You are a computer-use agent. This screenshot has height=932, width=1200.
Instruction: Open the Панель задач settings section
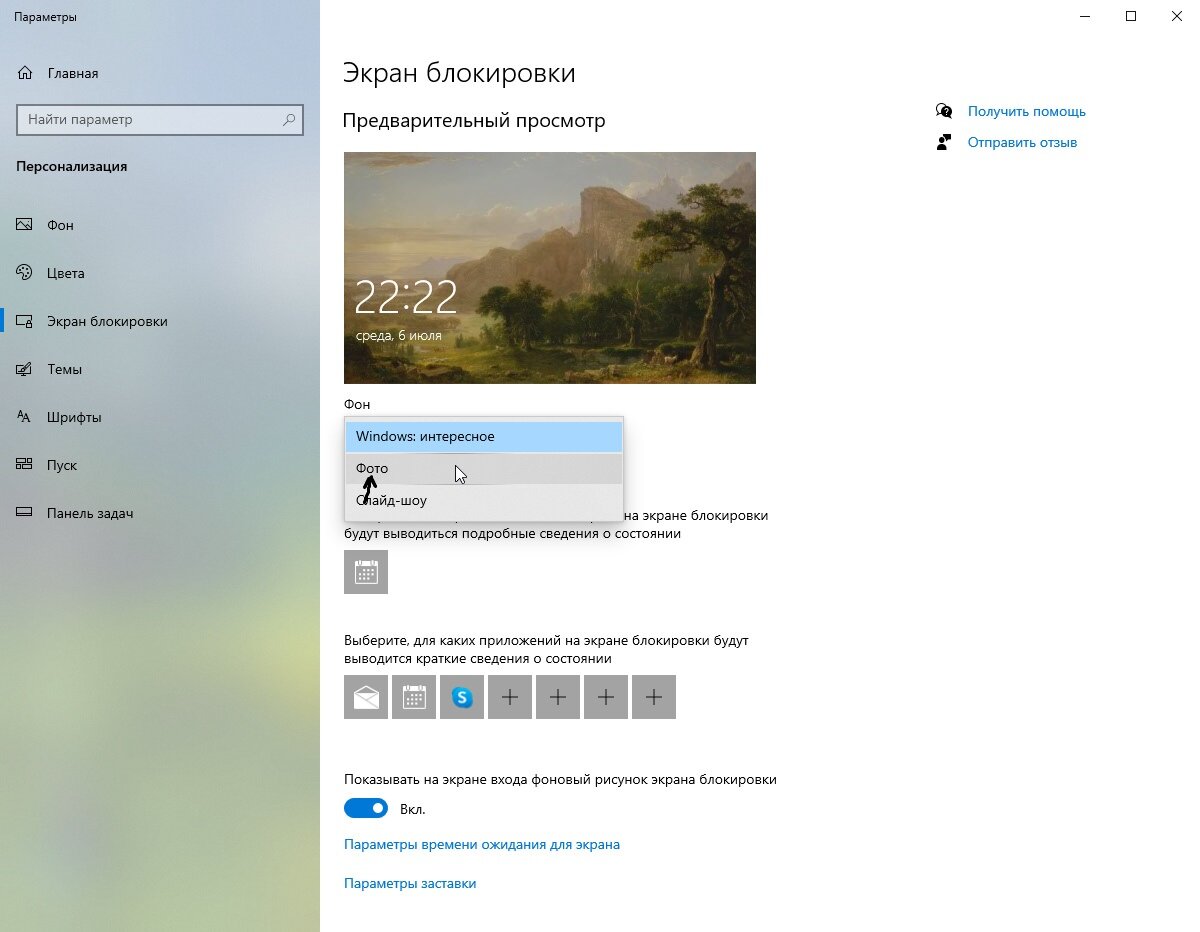pyautogui.click(x=160, y=513)
